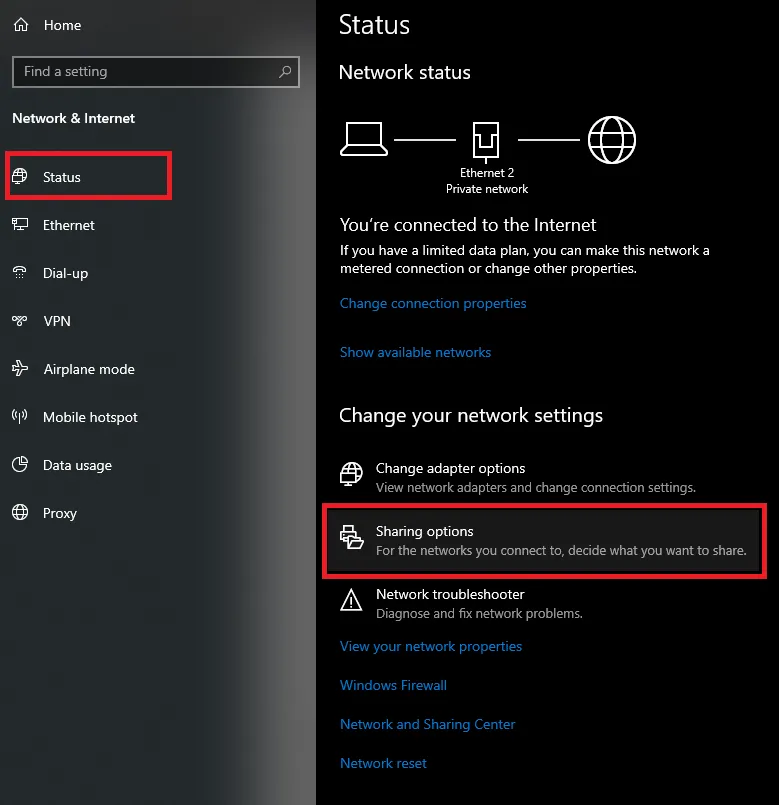Open the Ethernet settings page
779x805 pixels.
click(x=68, y=225)
